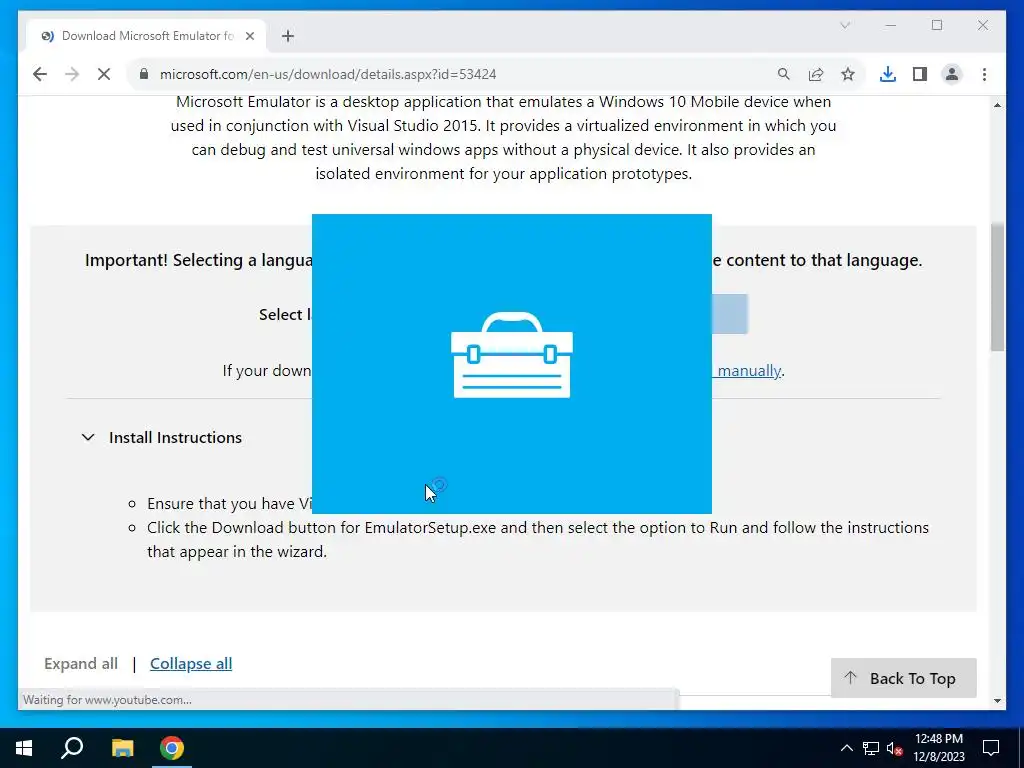The height and width of the screenshot is (768, 1024).
Task: Click the EmulatorSetup.exe instruction bullet text
Action: click(x=537, y=539)
